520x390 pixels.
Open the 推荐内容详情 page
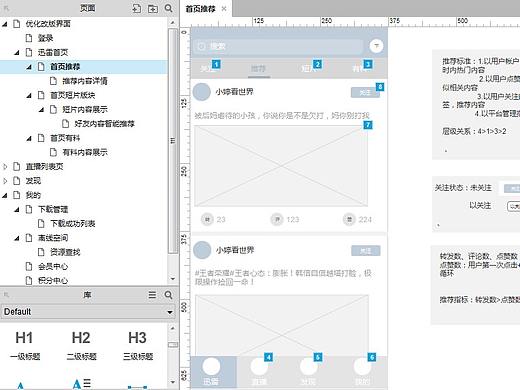[x=85, y=81]
